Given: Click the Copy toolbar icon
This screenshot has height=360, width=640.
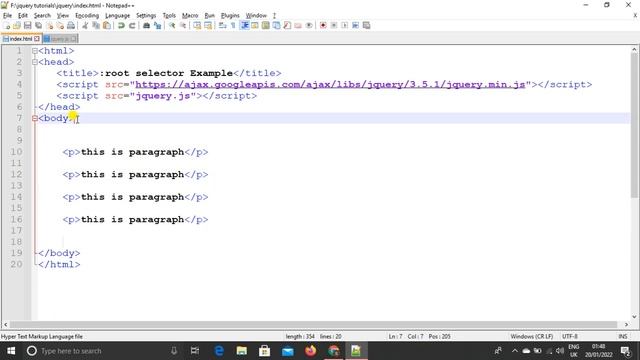Looking at the screenshot, I should [x=96, y=25].
